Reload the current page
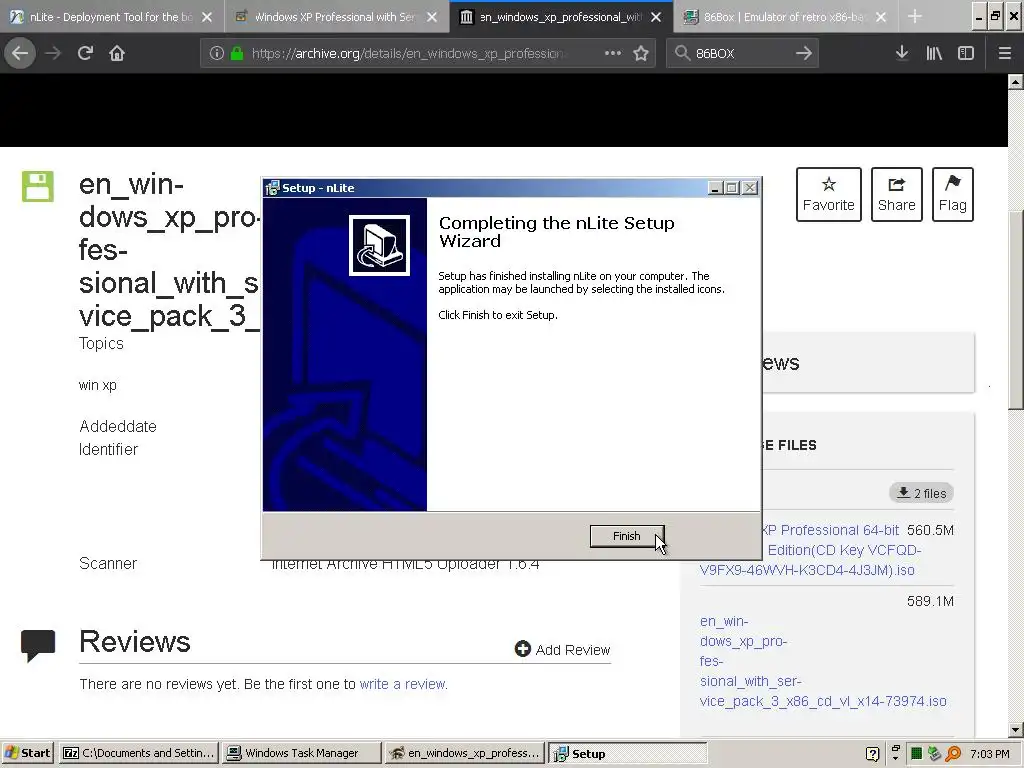1024x768 pixels. coord(85,53)
